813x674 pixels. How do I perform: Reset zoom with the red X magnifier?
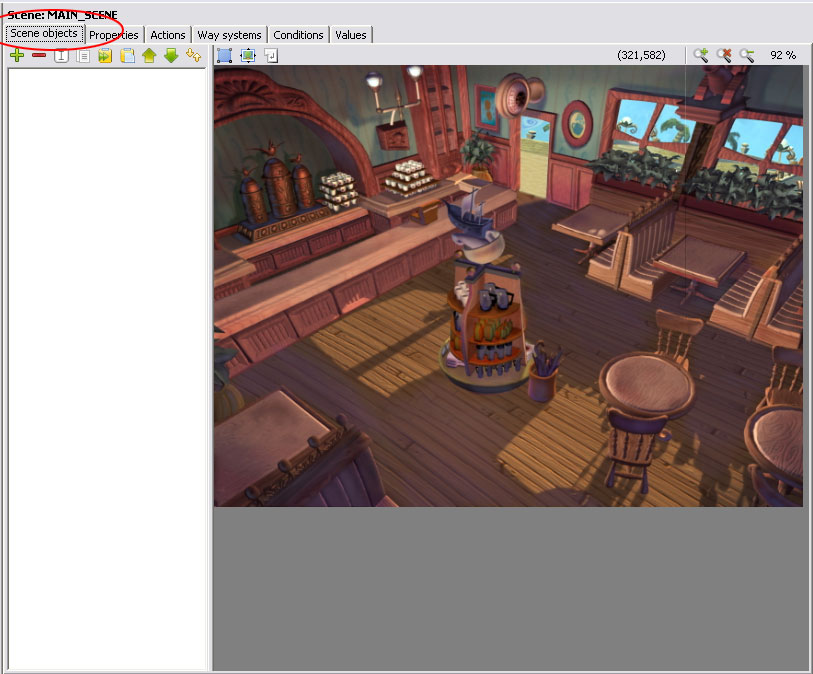point(724,55)
